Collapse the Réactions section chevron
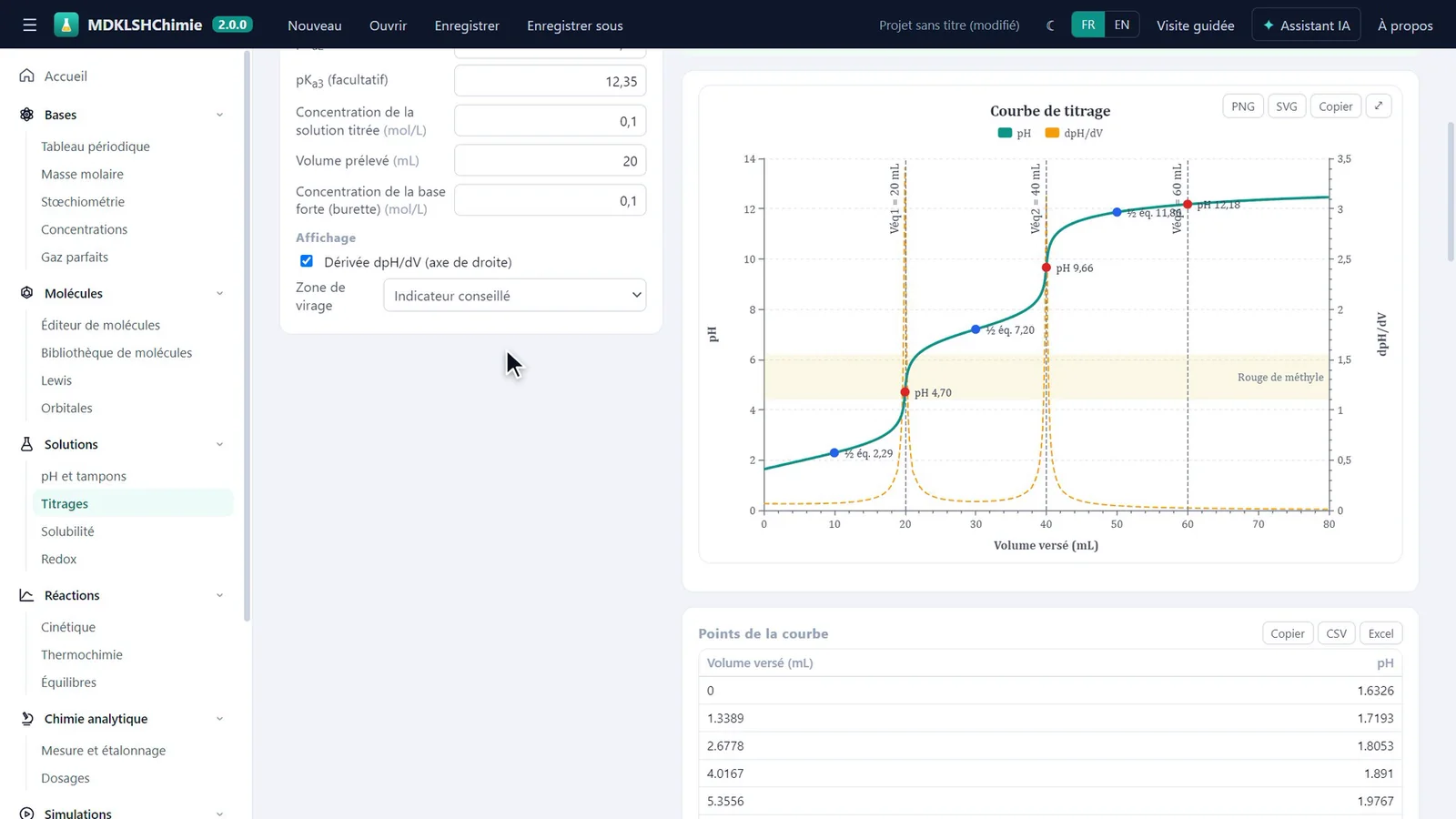The height and width of the screenshot is (819, 1456). coord(219,595)
